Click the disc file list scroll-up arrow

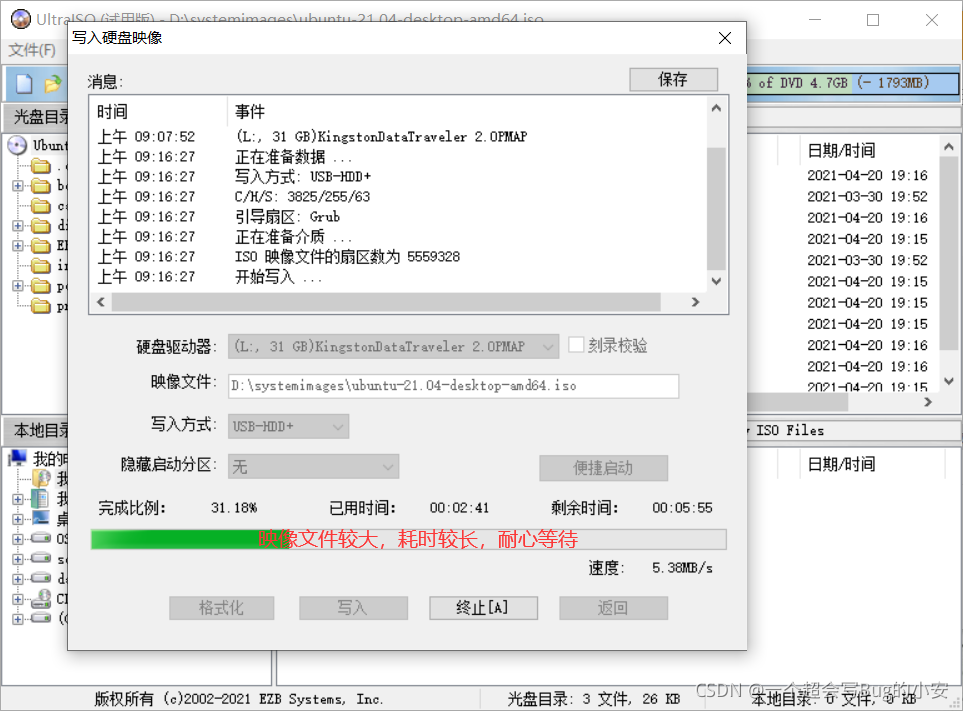point(949,147)
